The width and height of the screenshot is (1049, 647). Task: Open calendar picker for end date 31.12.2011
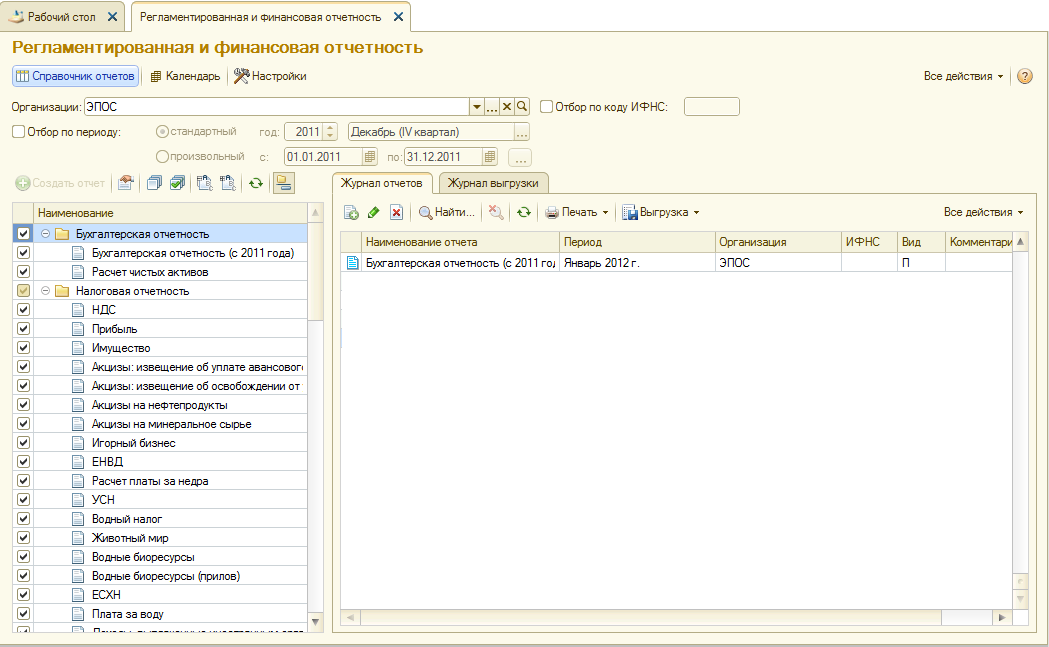pos(490,157)
